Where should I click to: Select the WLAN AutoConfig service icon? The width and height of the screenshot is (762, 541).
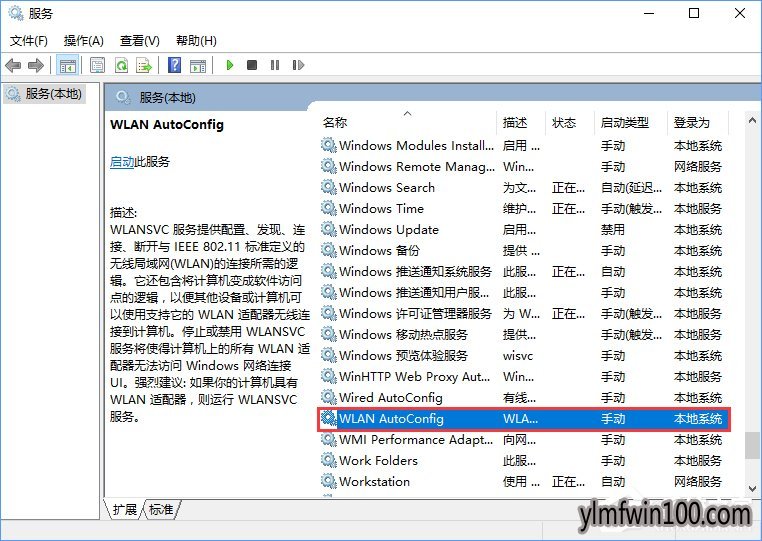(x=329, y=419)
